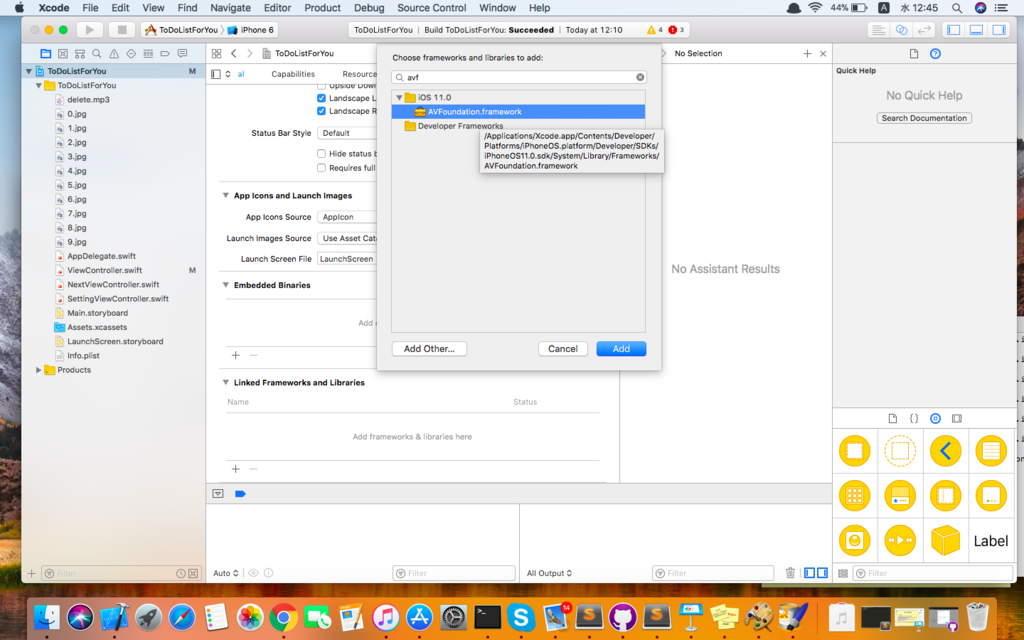
Task: Stop the running scheme
Action: 121,30
